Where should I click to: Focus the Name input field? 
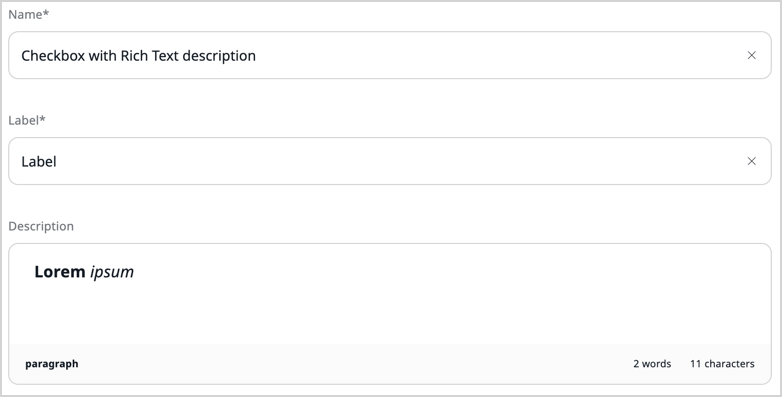pyautogui.click(x=390, y=55)
